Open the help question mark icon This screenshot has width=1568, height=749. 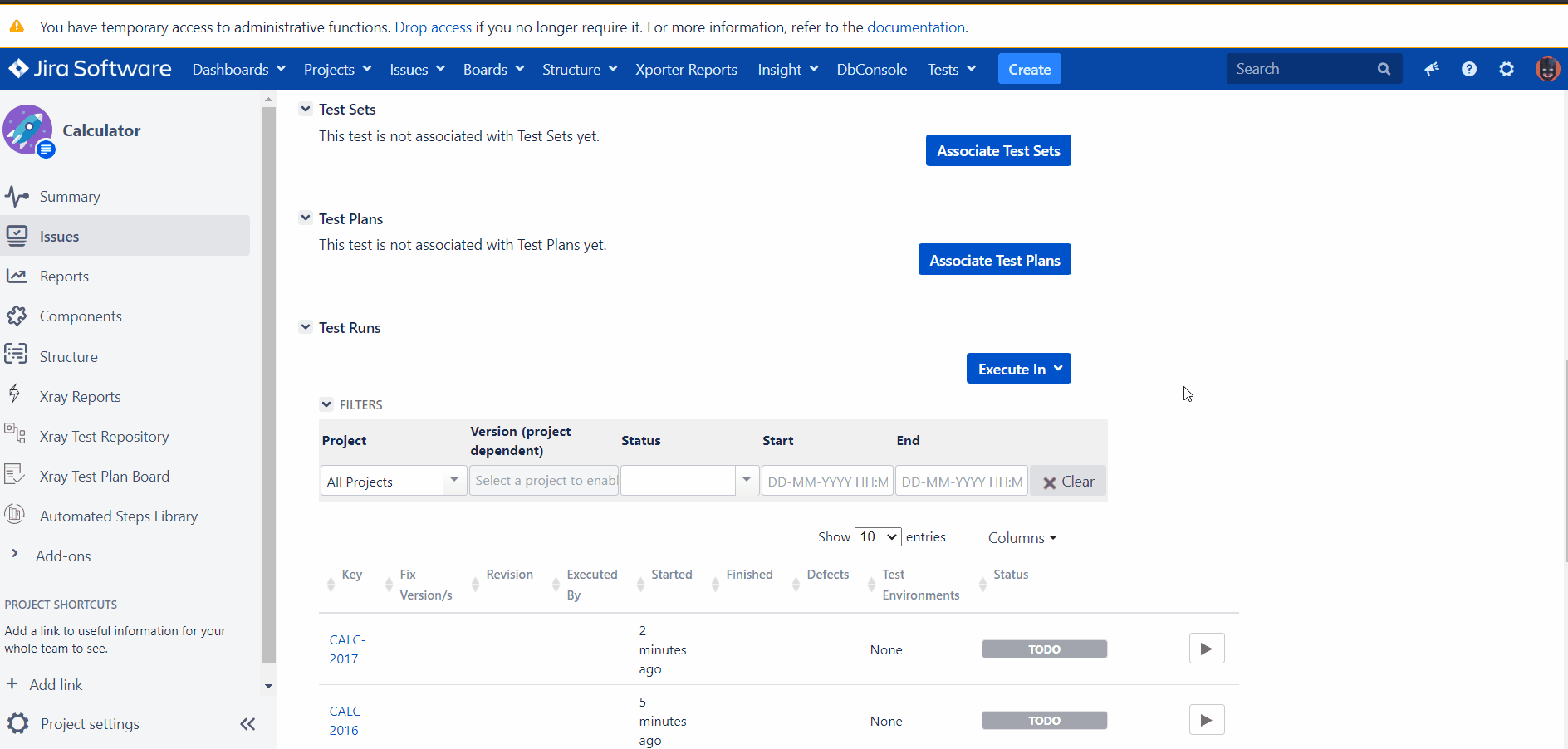(1468, 69)
